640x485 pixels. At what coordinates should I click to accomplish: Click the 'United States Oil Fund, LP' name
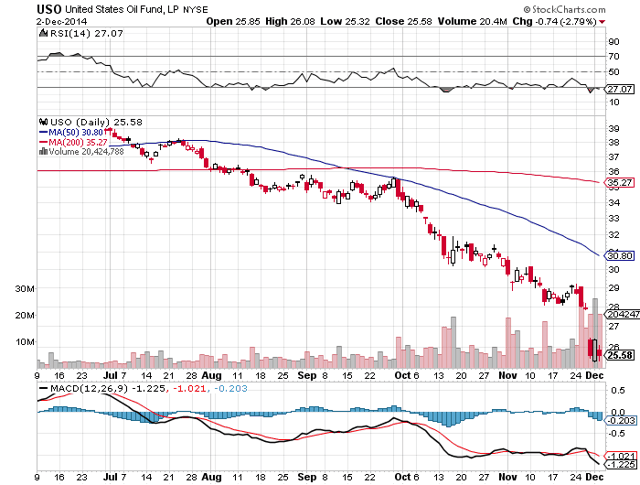click(x=122, y=9)
